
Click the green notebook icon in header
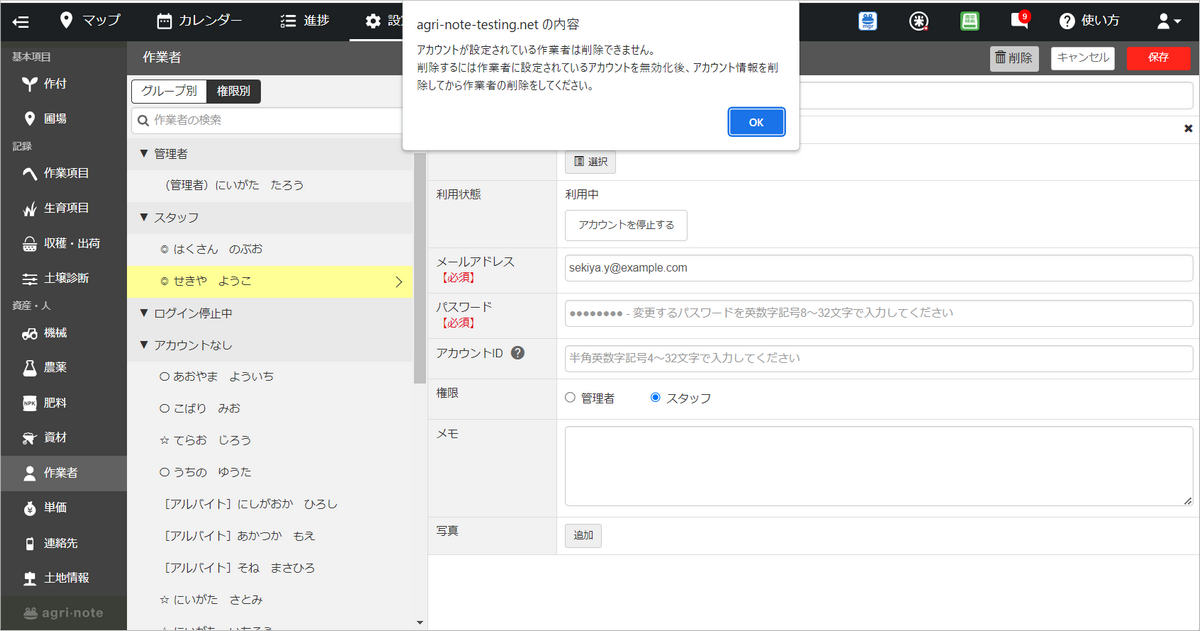click(x=969, y=20)
